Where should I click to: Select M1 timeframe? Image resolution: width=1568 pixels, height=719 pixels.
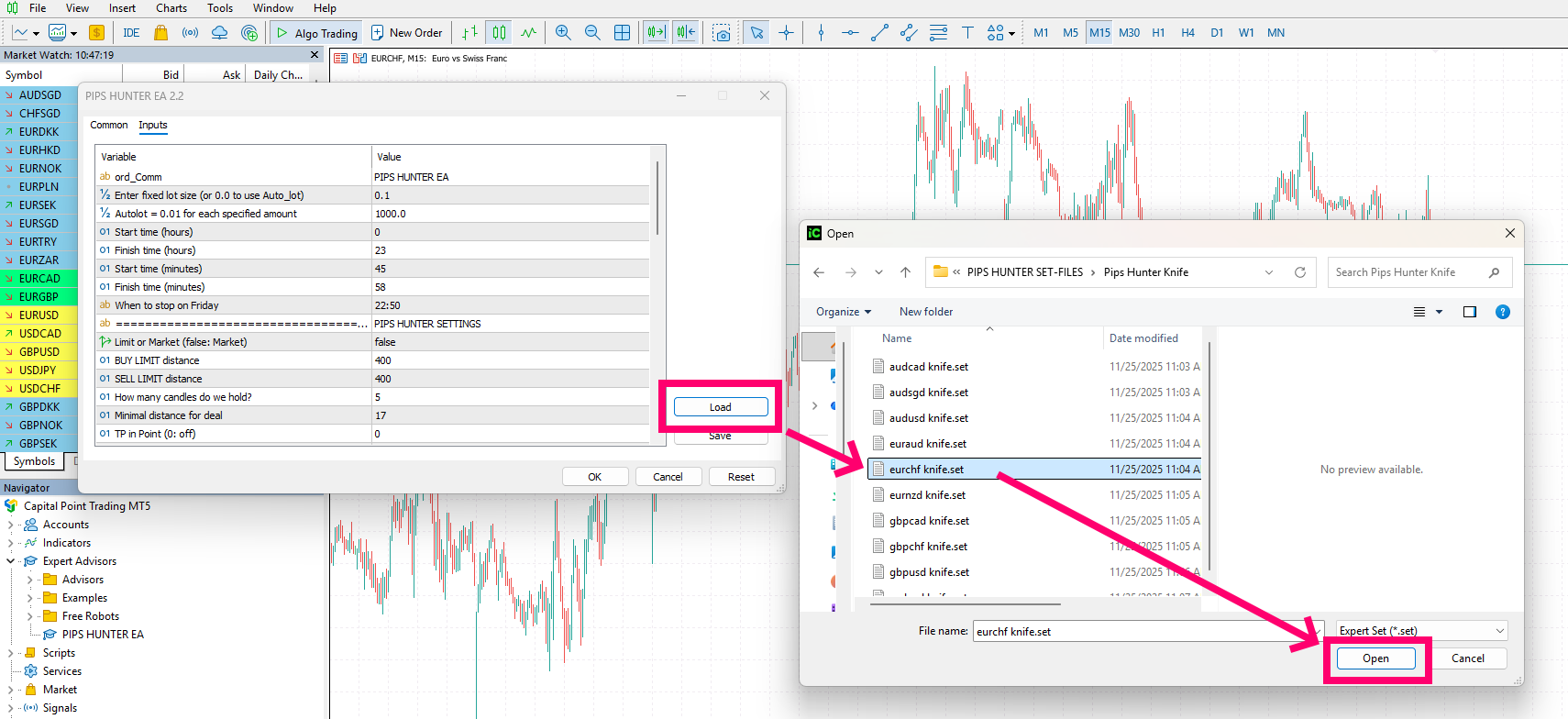pos(1041,33)
